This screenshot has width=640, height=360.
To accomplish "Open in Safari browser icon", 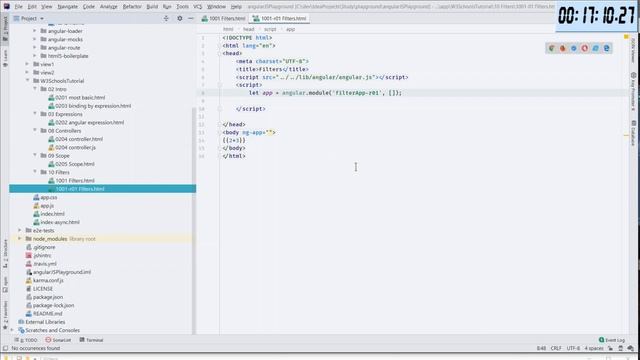I will pyautogui.click(x=574, y=48).
